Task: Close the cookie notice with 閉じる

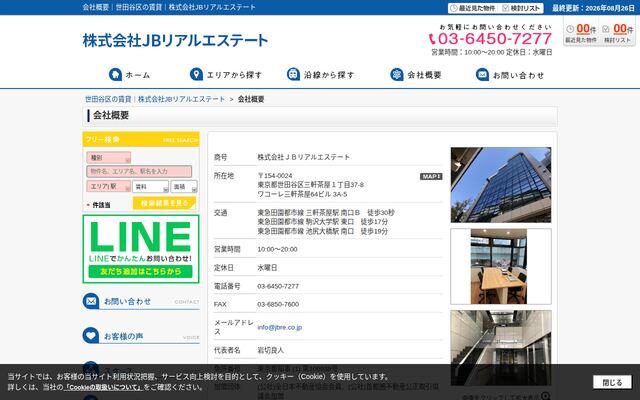Action: coord(612,382)
